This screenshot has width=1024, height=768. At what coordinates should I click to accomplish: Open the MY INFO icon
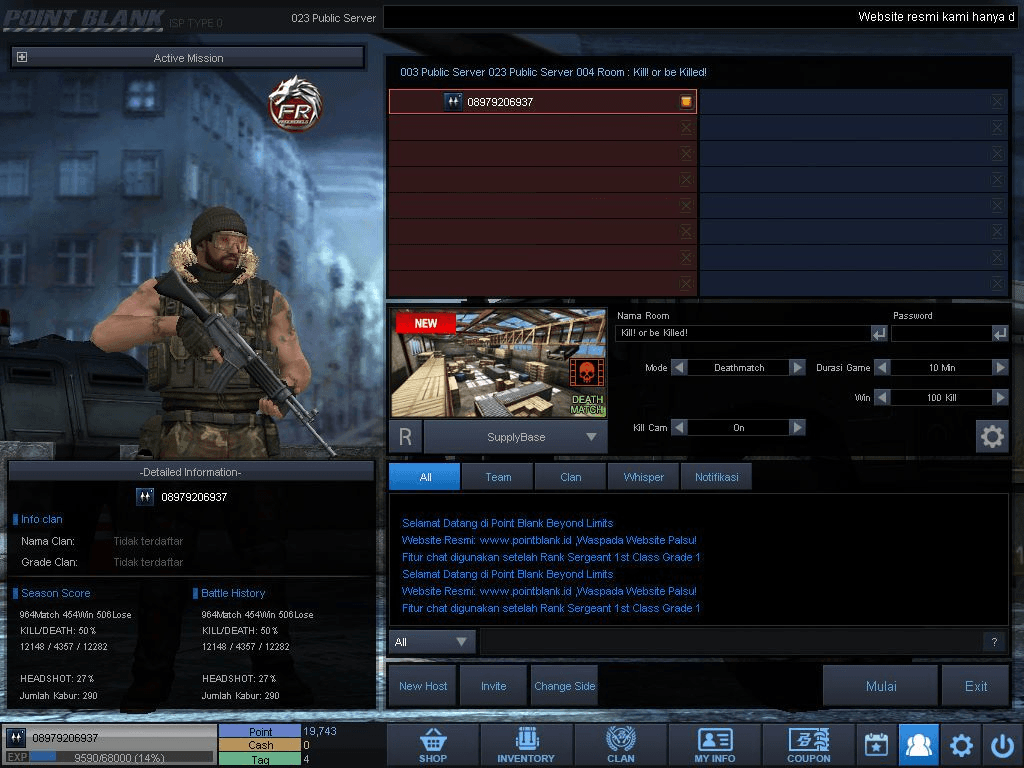(714, 745)
